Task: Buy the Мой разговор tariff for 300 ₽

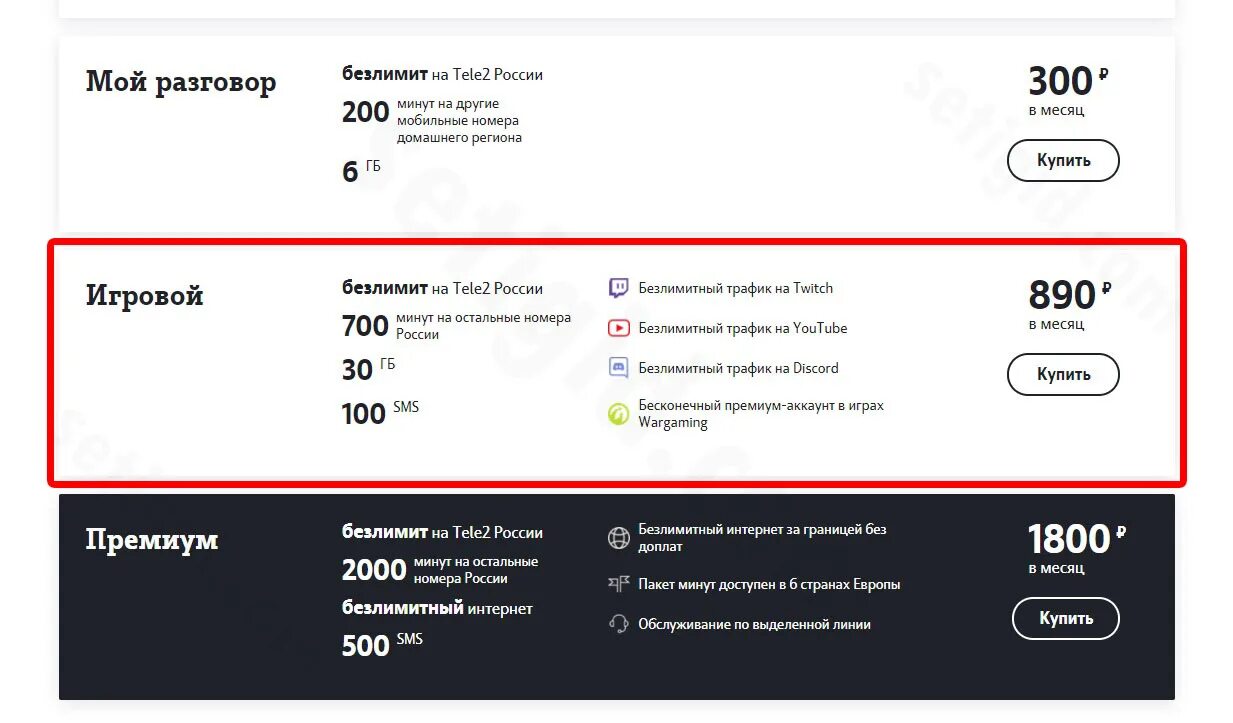Action: click(x=1063, y=160)
